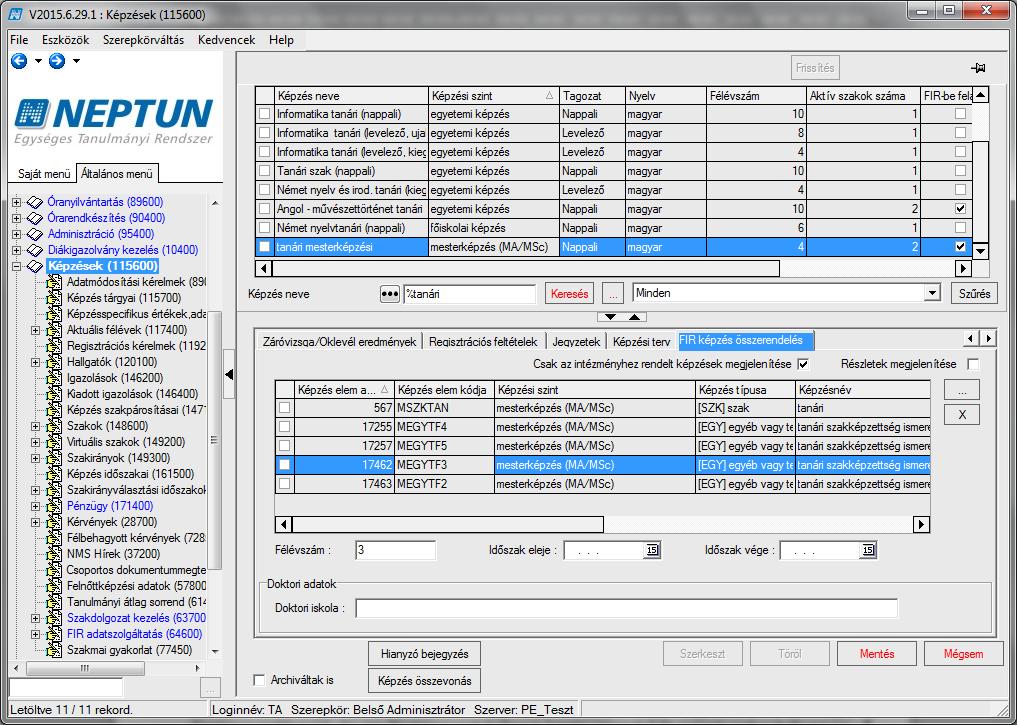Click the Doktori iskola input field
The width and height of the screenshot is (1017, 725).
(x=627, y=608)
